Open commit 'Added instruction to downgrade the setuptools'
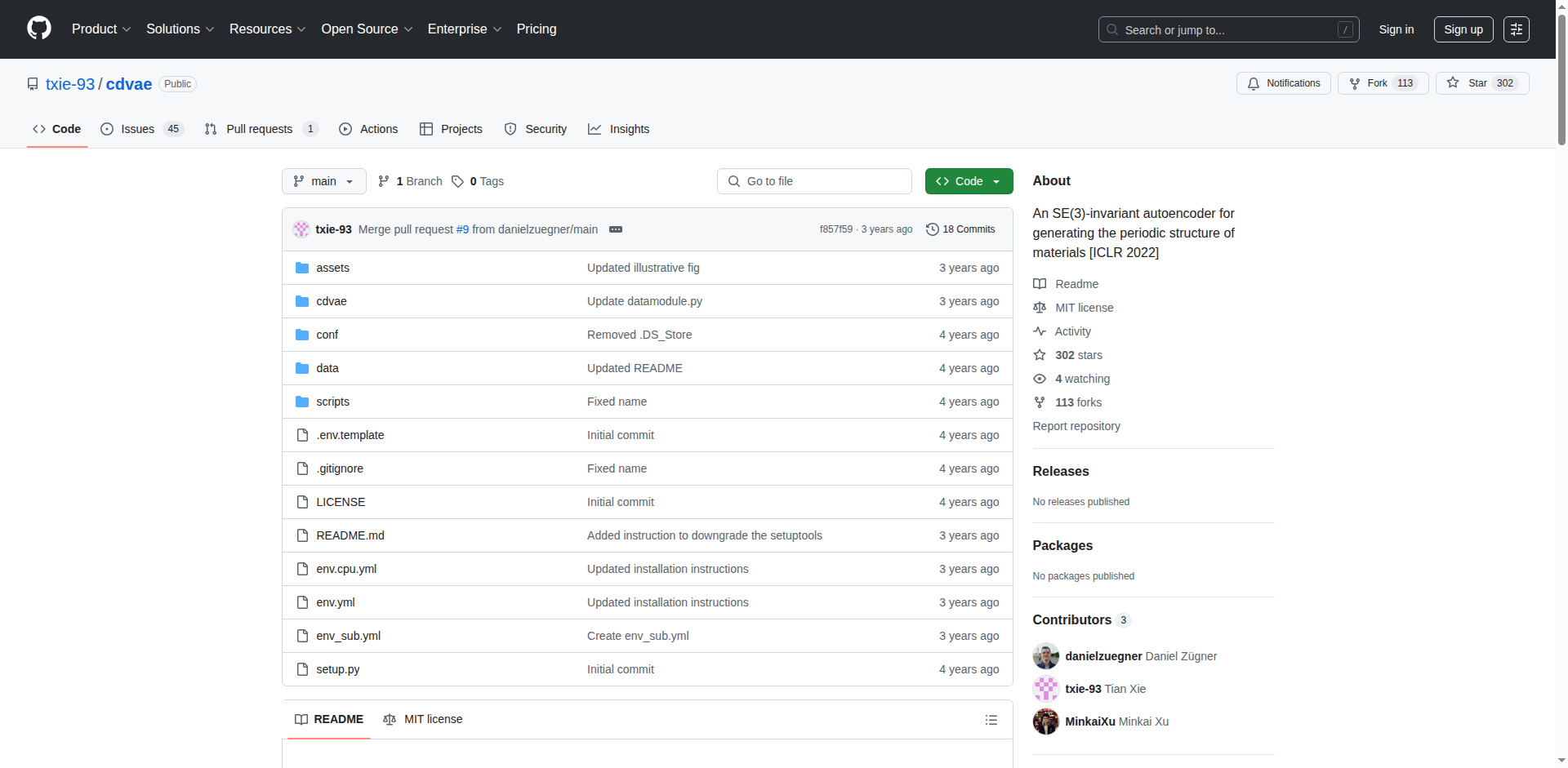1568x768 pixels. coord(705,535)
